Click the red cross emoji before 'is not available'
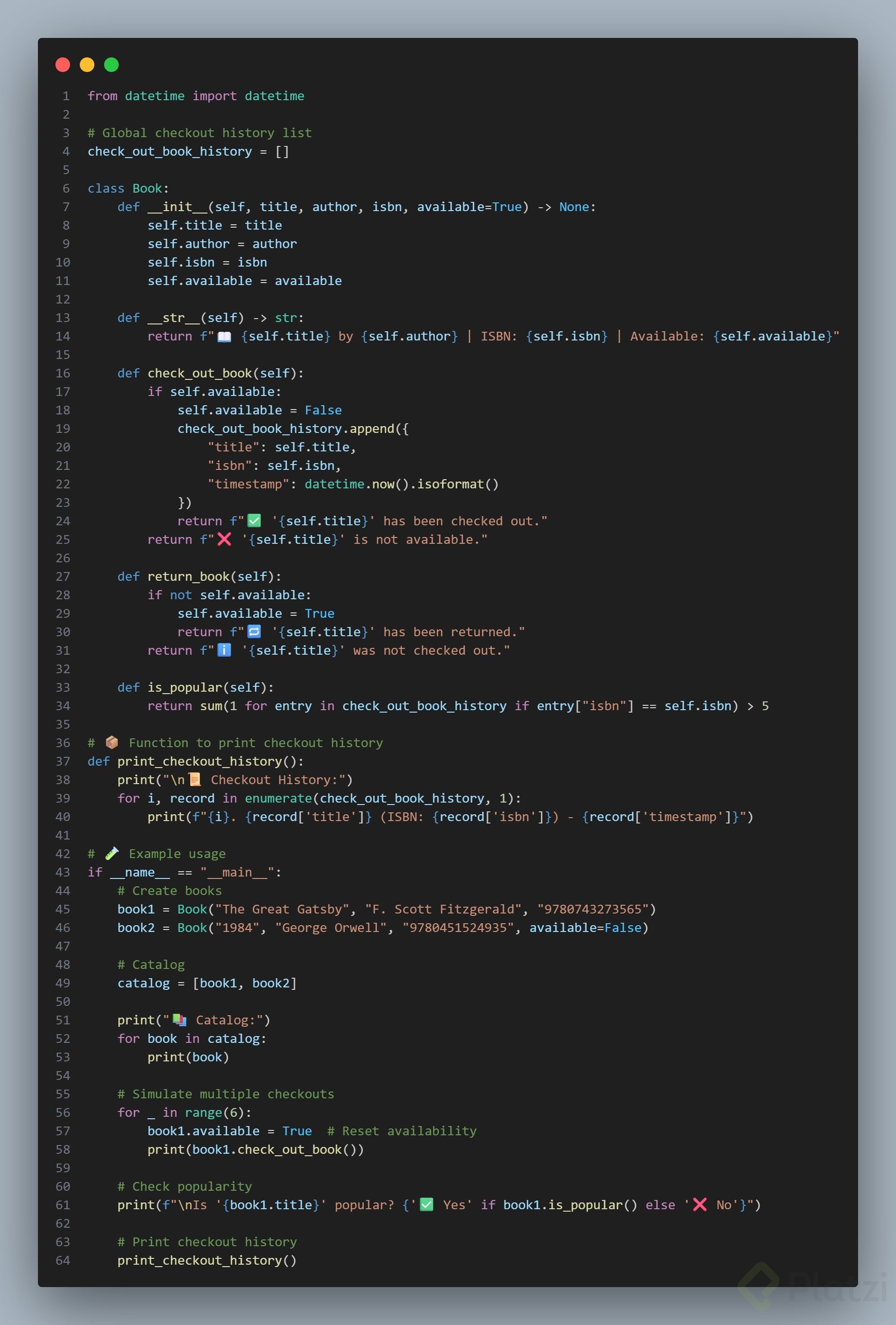 pyautogui.click(x=225, y=539)
